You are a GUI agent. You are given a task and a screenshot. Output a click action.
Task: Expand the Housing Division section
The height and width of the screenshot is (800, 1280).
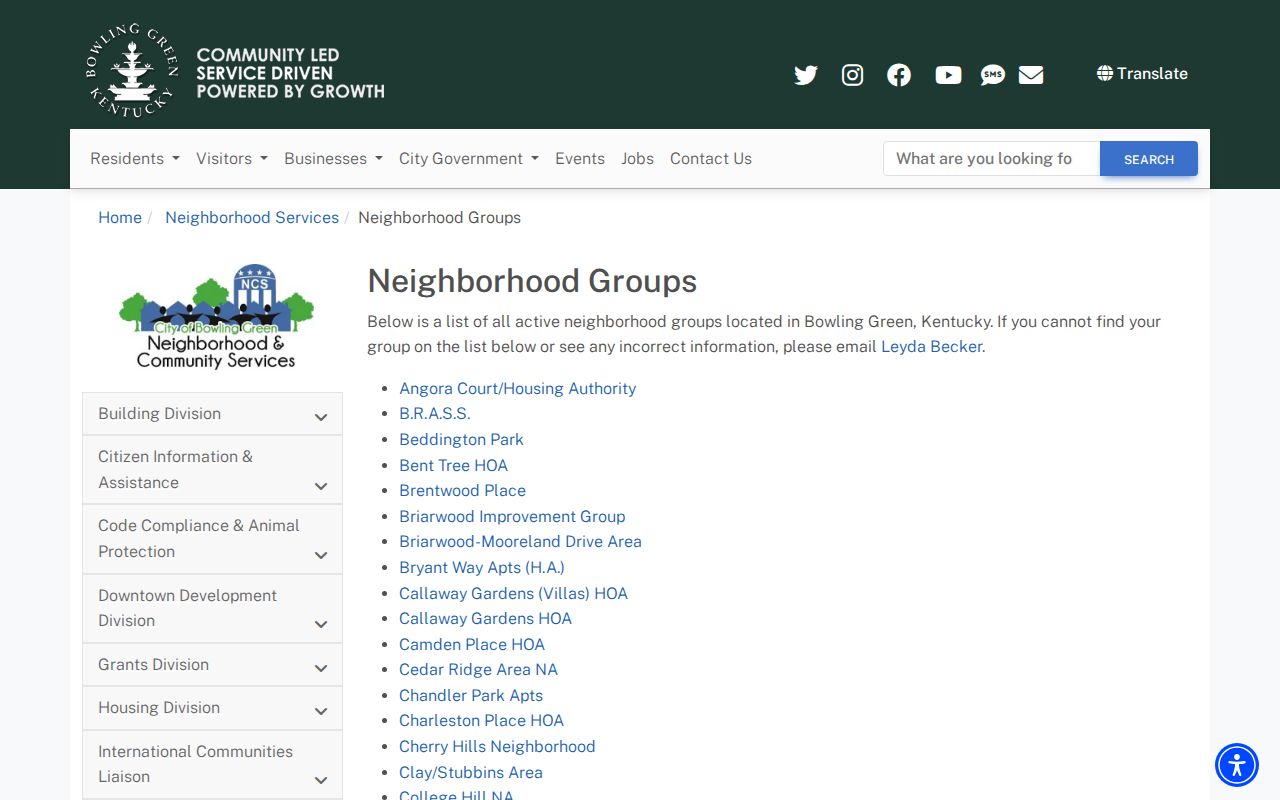point(212,708)
